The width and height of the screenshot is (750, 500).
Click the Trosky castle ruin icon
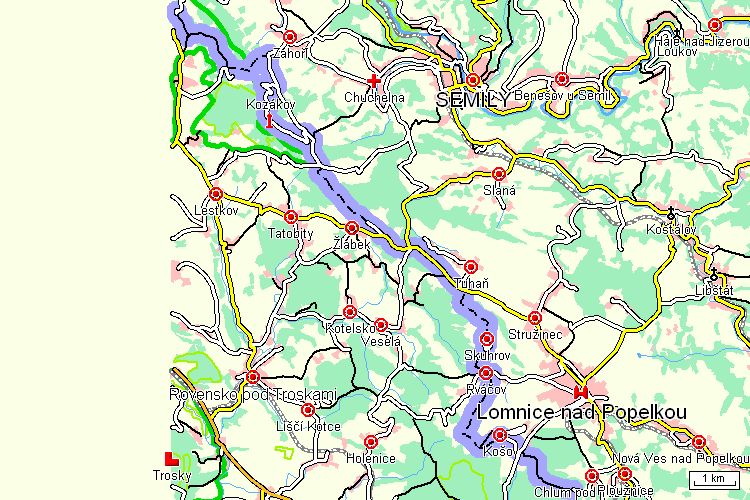(x=171, y=459)
